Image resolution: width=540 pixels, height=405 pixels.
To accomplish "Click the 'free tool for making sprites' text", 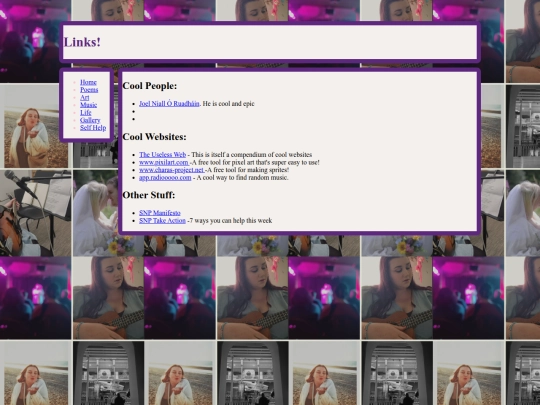I will coord(248,170).
